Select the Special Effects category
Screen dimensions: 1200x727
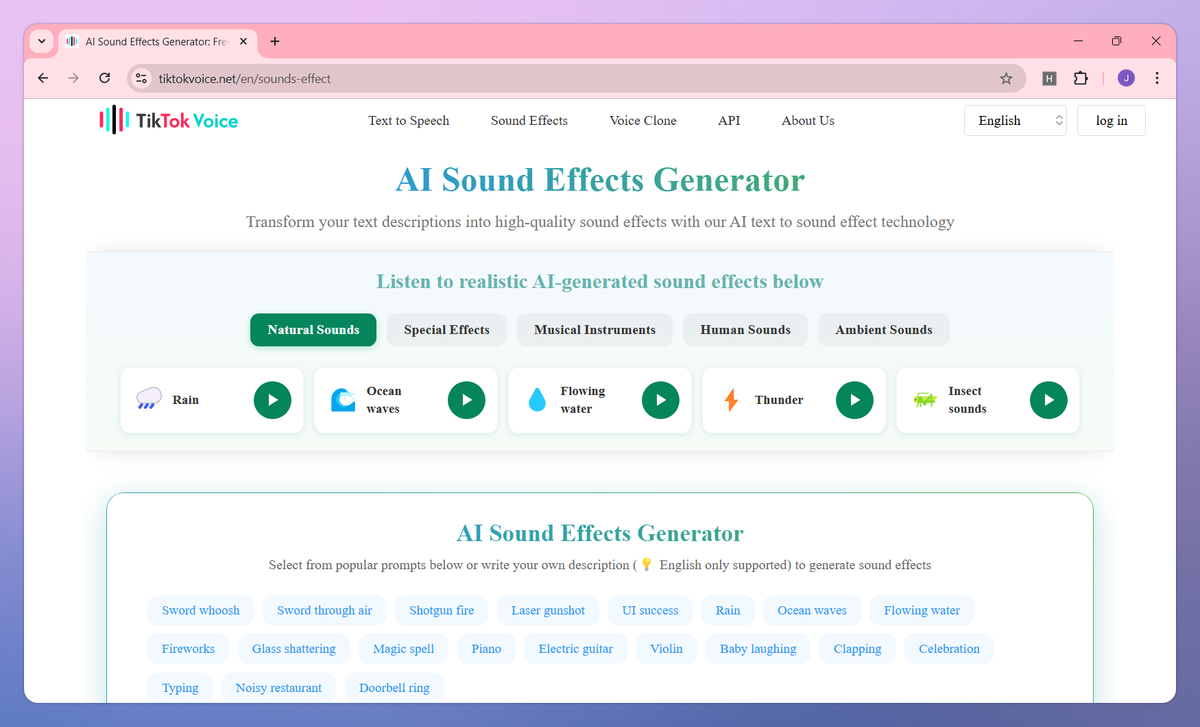[446, 329]
